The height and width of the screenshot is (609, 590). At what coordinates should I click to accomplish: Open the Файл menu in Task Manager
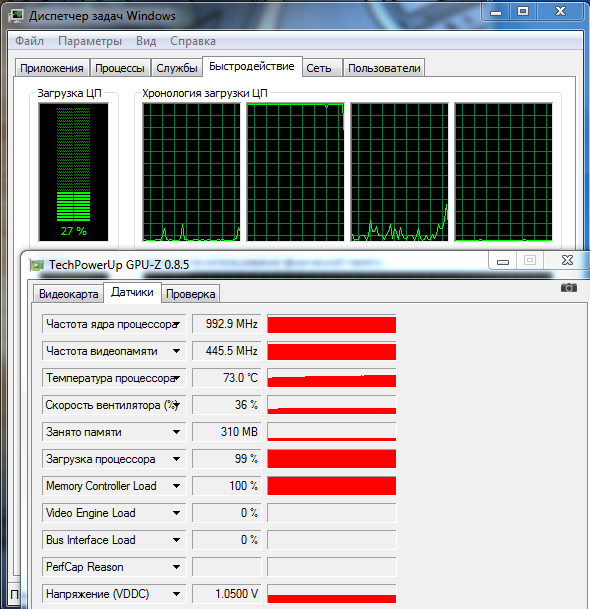pyautogui.click(x=29, y=41)
